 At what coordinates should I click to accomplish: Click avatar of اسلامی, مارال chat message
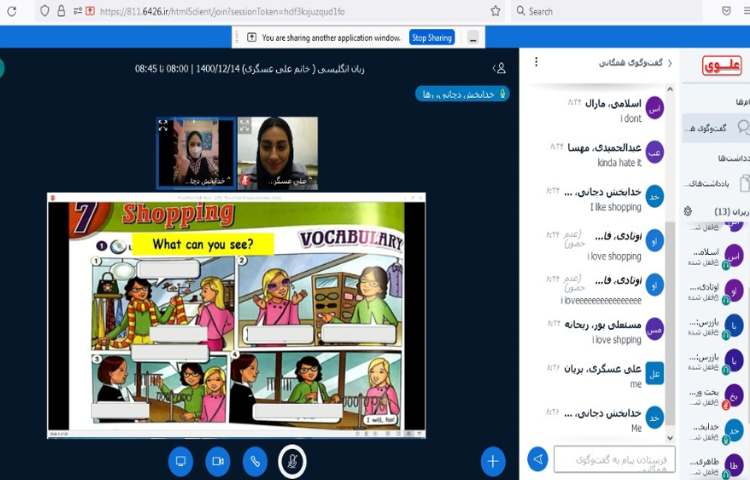pyautogui.click(x=654, y=108)
